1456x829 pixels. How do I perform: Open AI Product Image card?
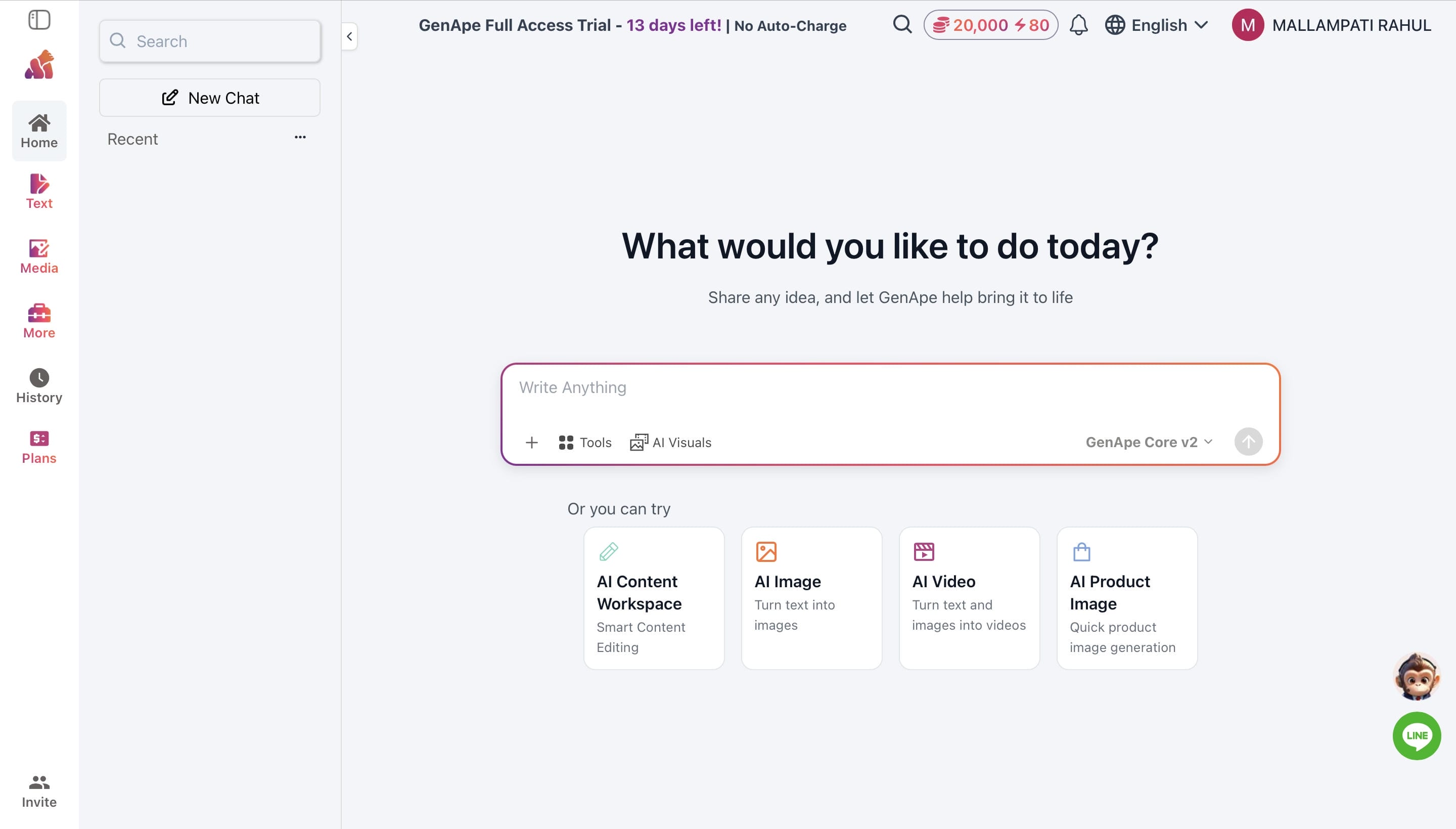pyautogui.click(x=1127, y=598)
